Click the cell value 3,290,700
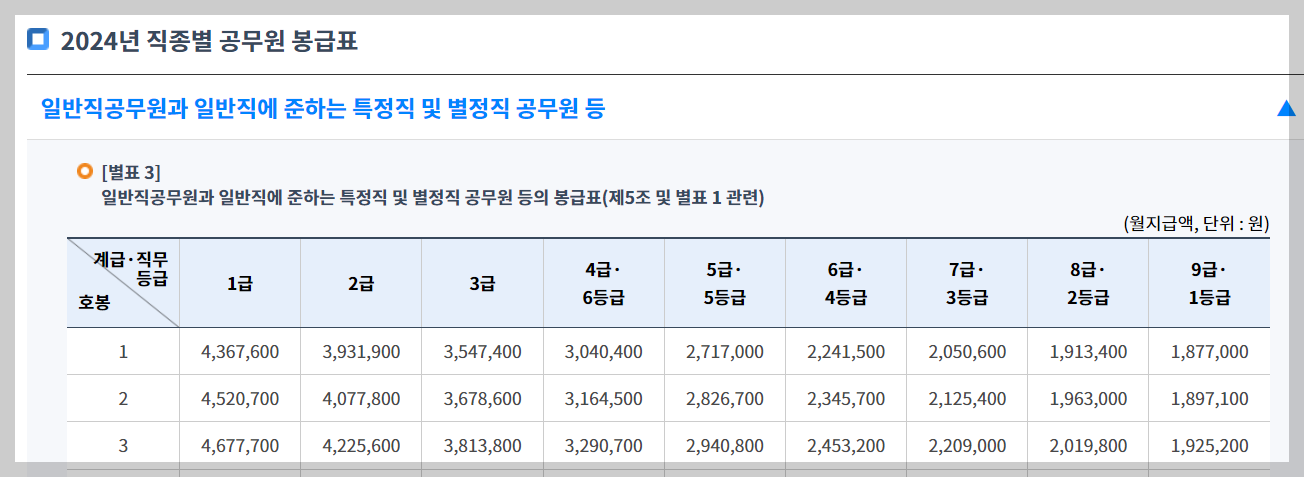The height and width of the screenshot is (477, 1304). (604, 446)
